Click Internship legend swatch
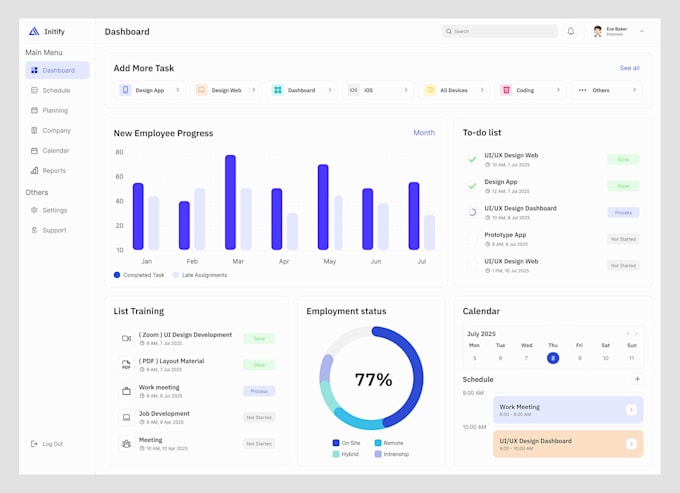 point(378,454)
